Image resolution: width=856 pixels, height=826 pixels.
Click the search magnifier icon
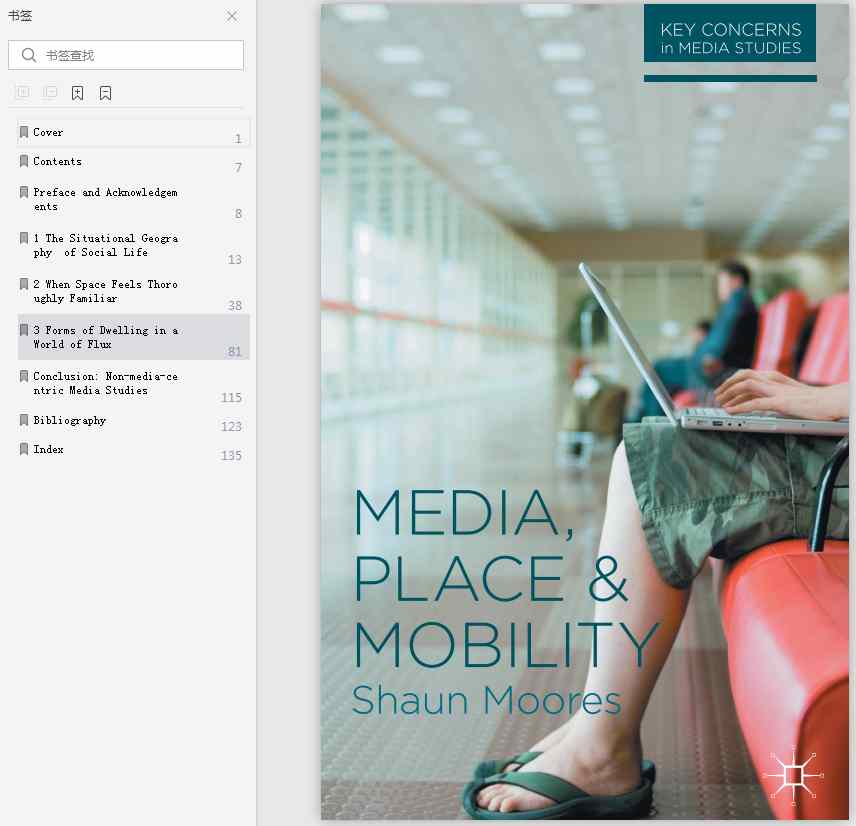point(28,55)
